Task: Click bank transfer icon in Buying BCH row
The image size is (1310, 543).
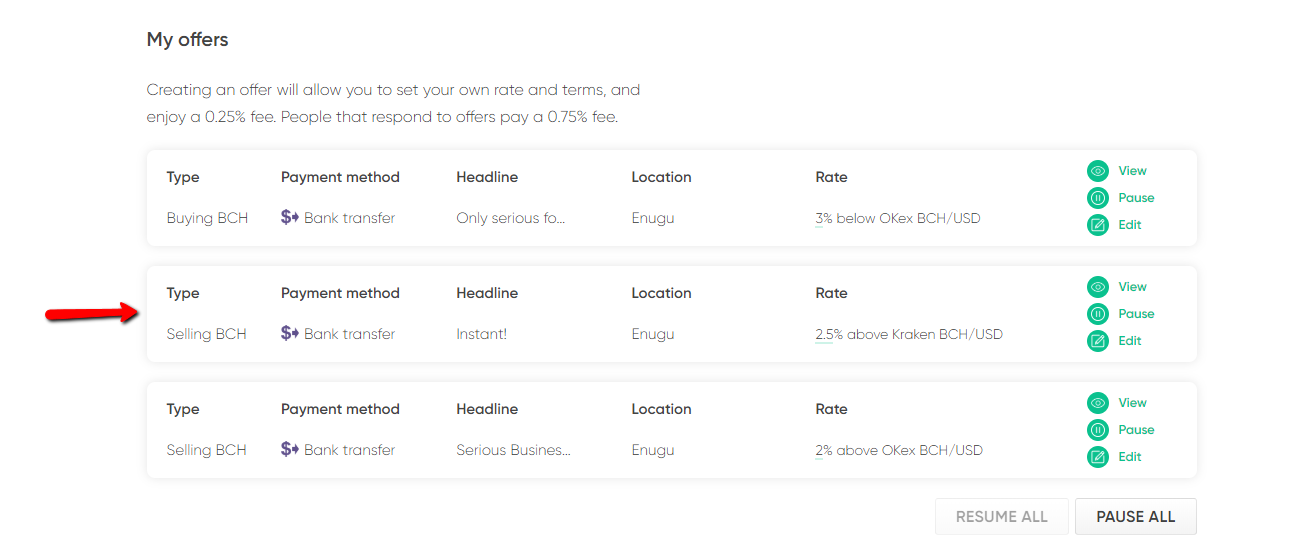Action: pos(290,217)
